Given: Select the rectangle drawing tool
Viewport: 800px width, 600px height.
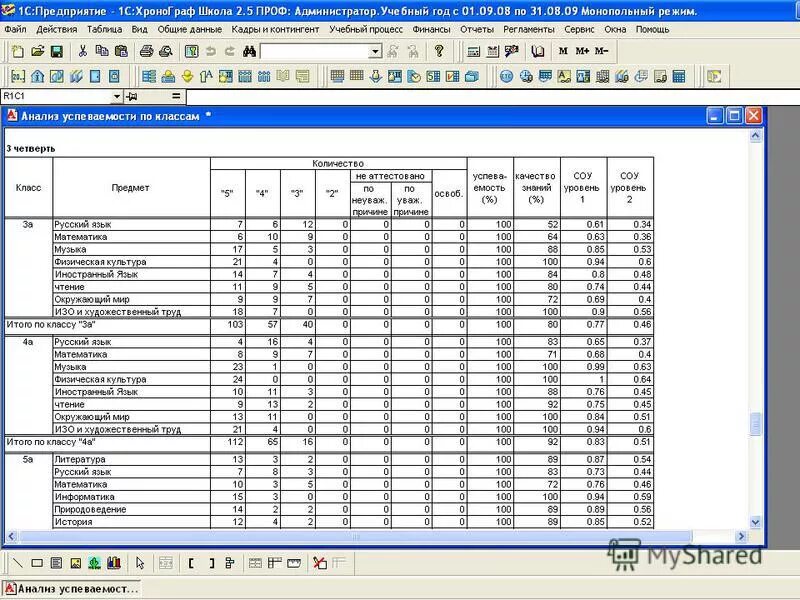Looking at the screenshot, I should pyautogui.click(x=37, y=563).
